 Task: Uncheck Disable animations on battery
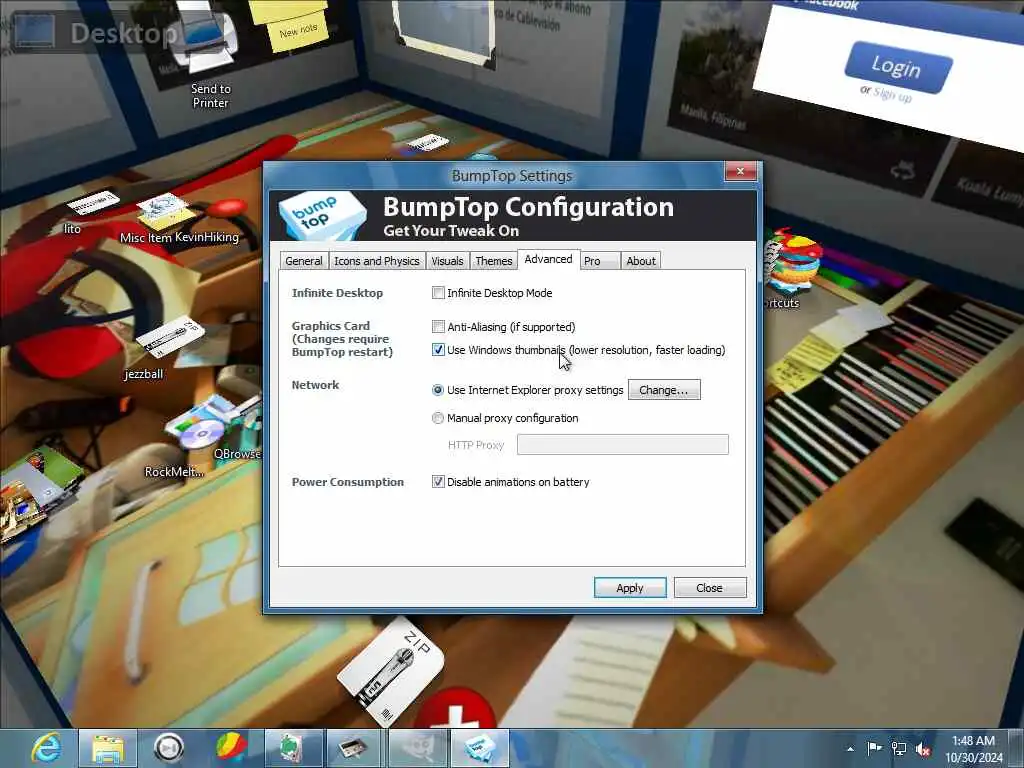[438, 482]
